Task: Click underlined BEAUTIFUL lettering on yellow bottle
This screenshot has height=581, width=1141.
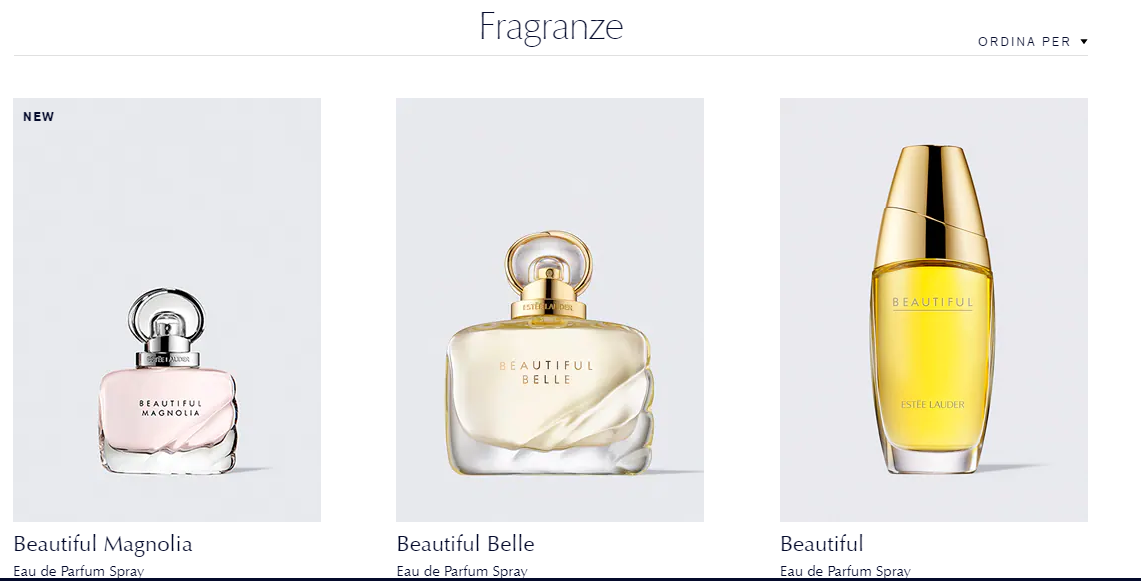Action: [x=932, y=303]
